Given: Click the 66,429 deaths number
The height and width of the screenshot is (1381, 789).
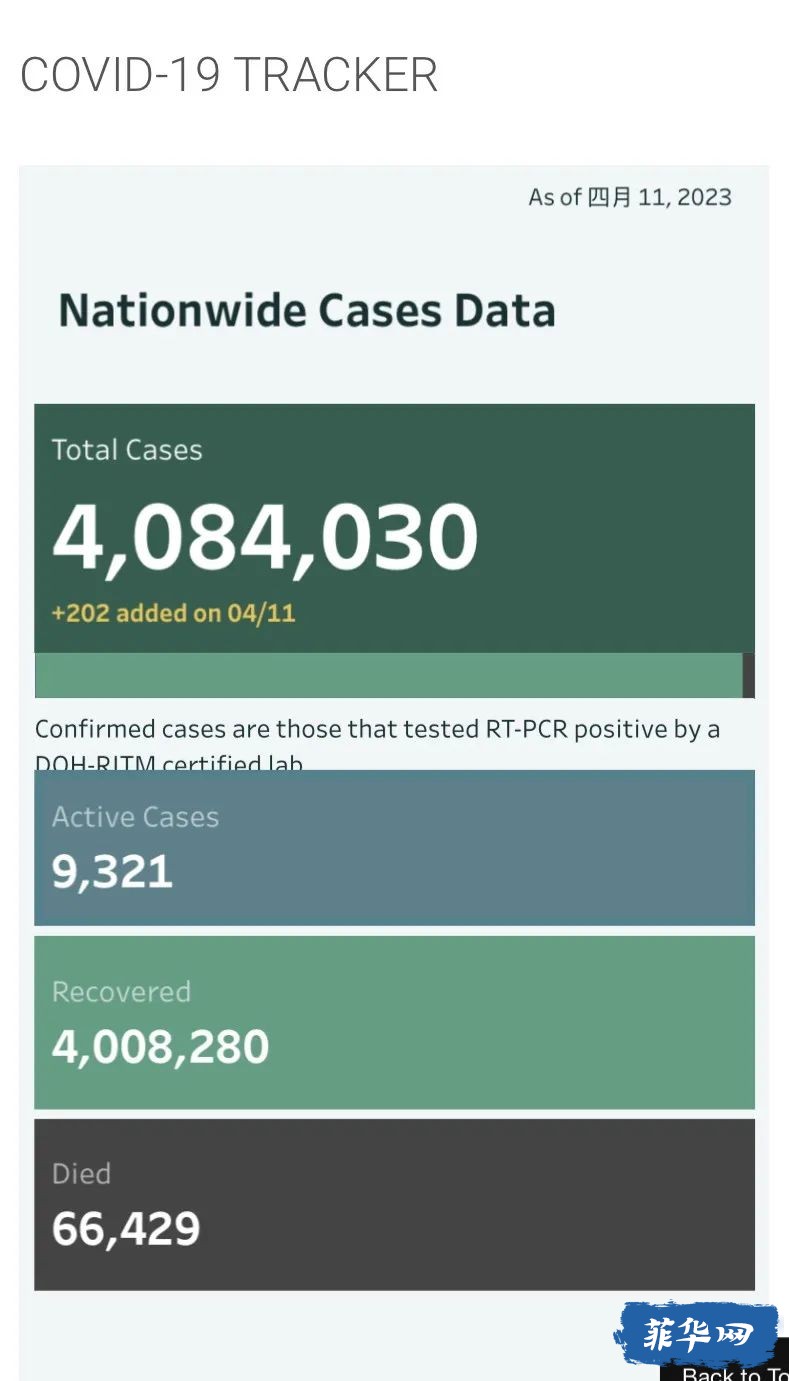Looking at the screenshot, I should pyautogui.click(x=126, y=1229).
